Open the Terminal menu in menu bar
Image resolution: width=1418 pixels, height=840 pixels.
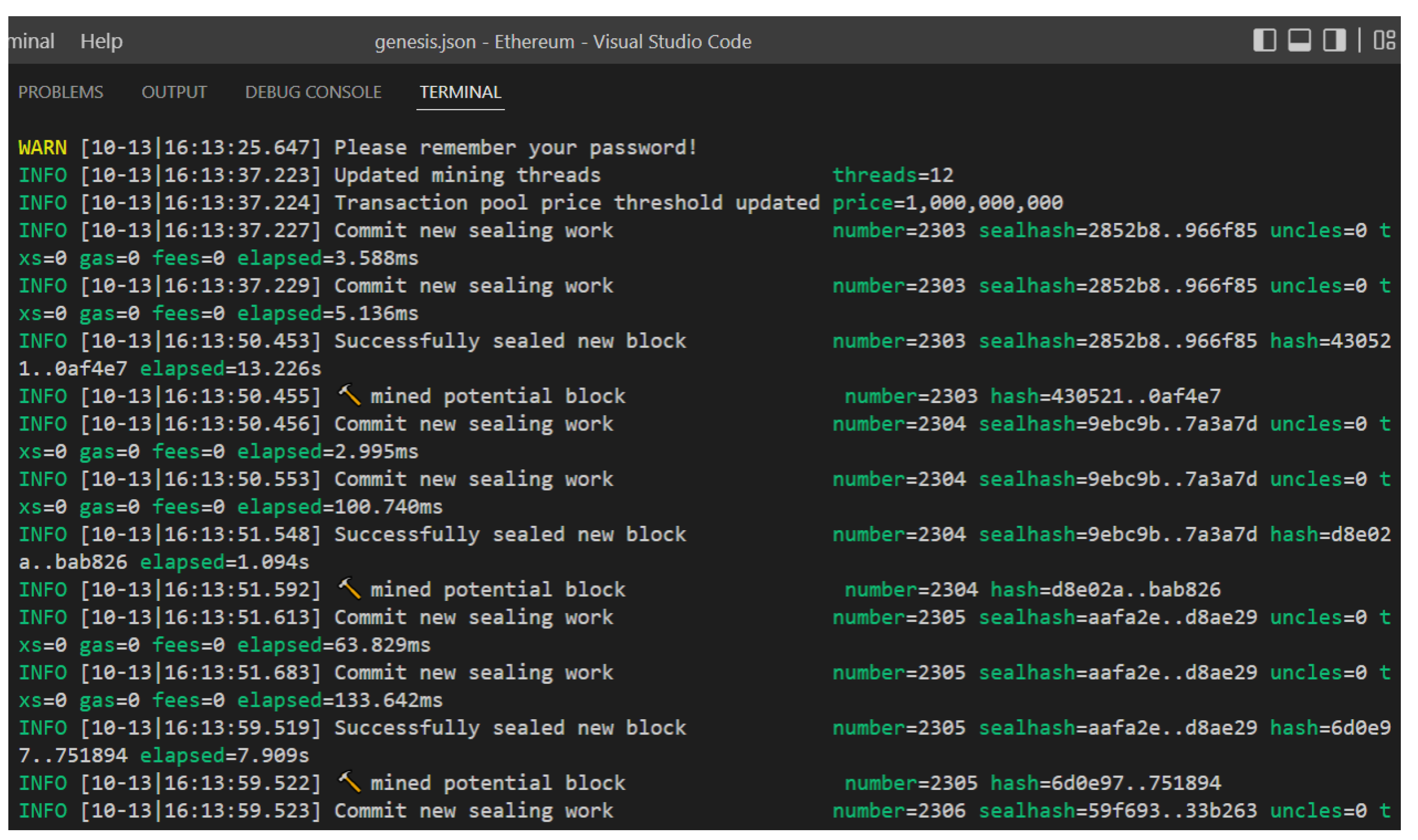point(31,41)
